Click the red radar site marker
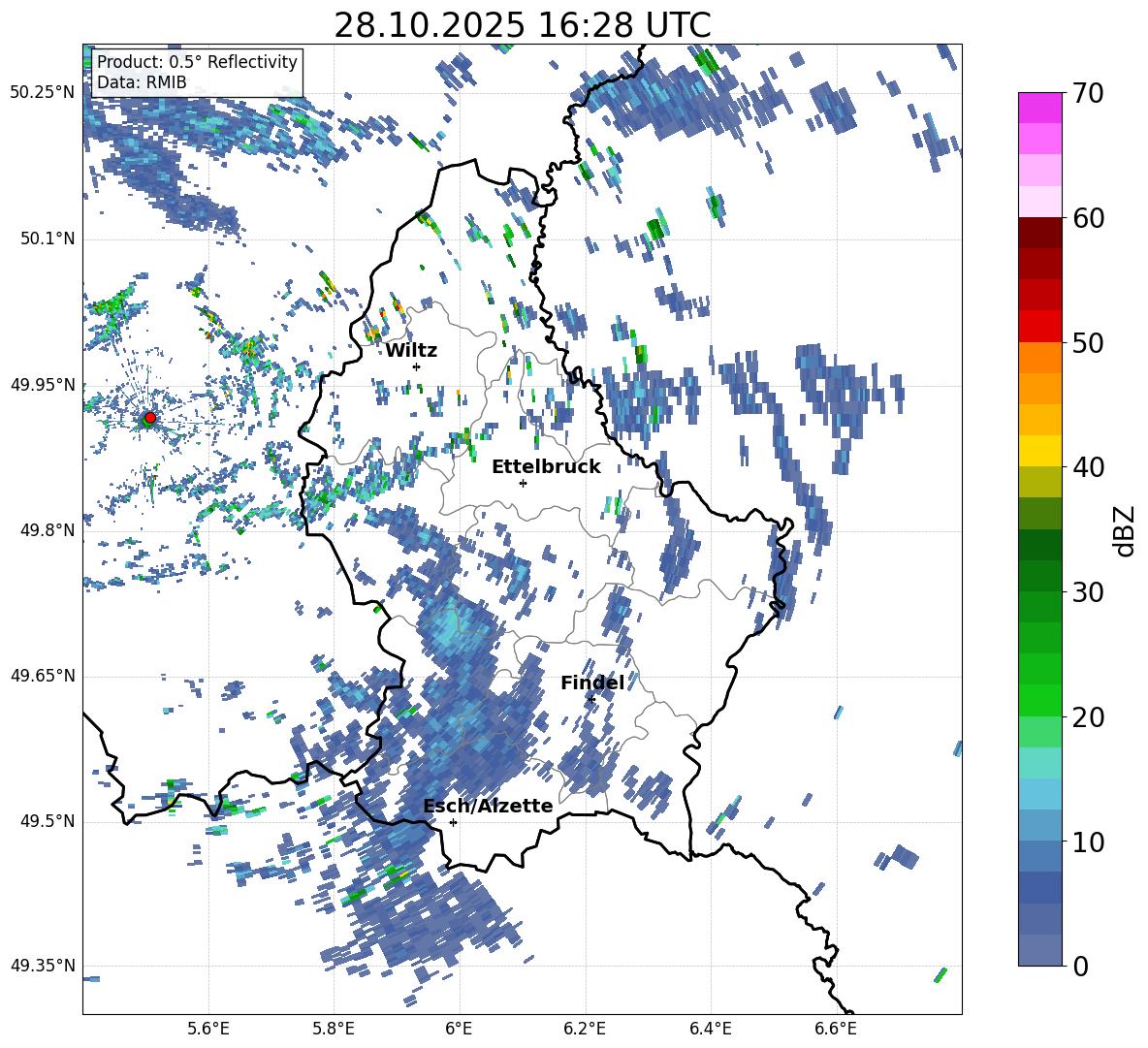 click(x=150, y=418)
